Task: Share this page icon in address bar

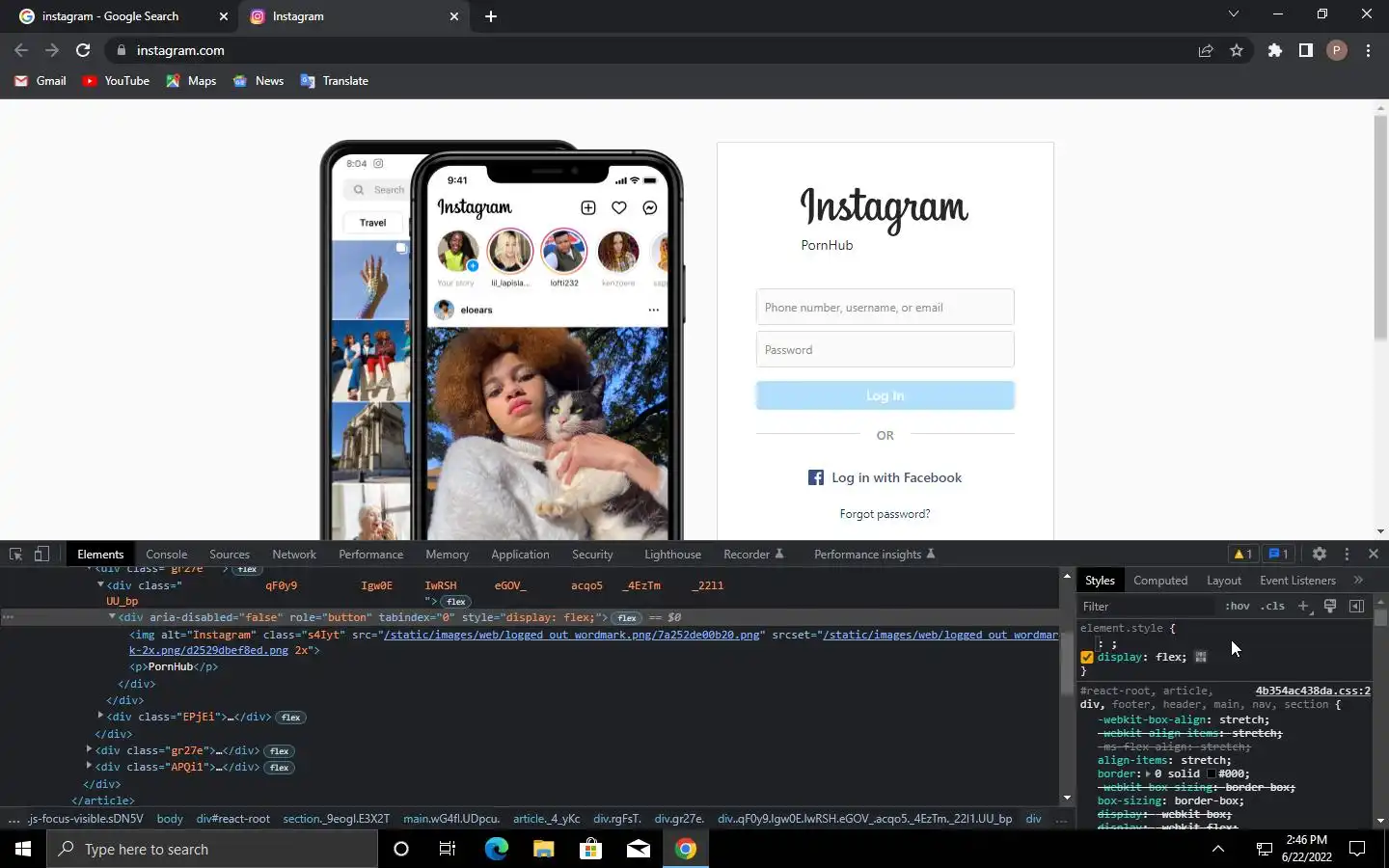Action: point(1206,50)
